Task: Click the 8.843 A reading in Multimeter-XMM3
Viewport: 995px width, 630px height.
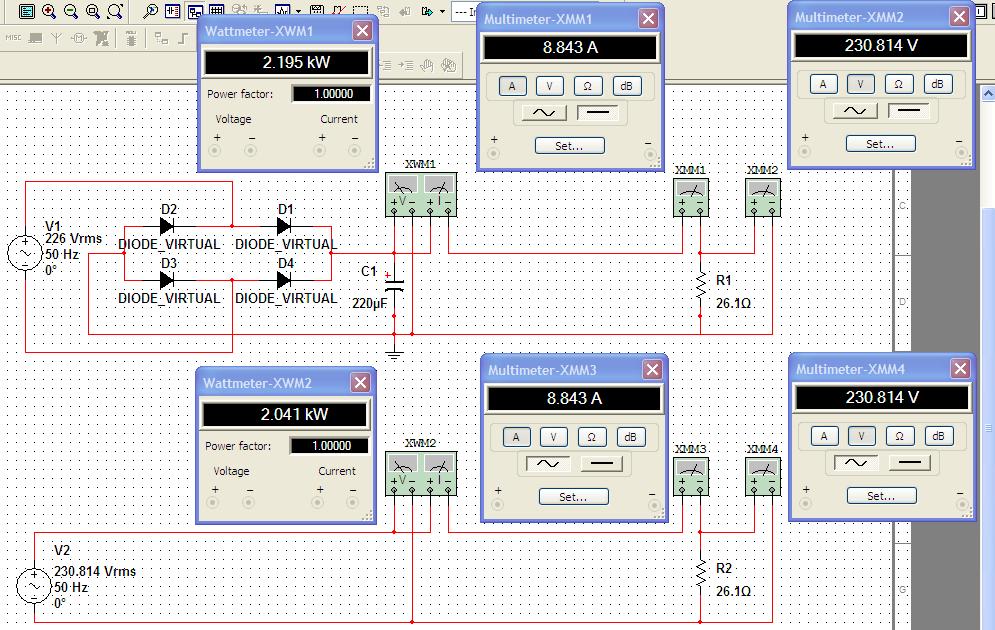Action: (x=574, y=398)
